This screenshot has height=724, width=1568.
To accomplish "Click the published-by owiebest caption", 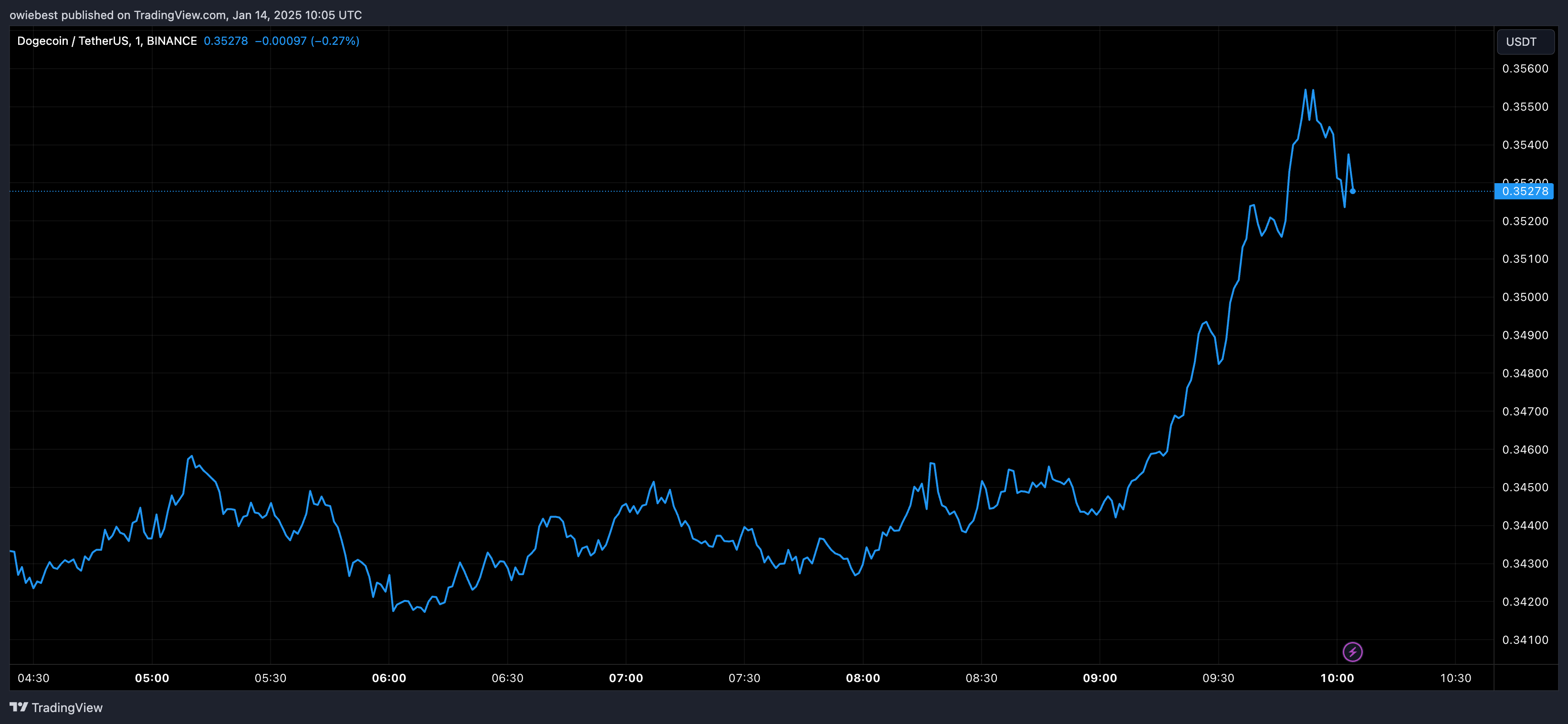I will pyautogui.click(x=186, y=15).
